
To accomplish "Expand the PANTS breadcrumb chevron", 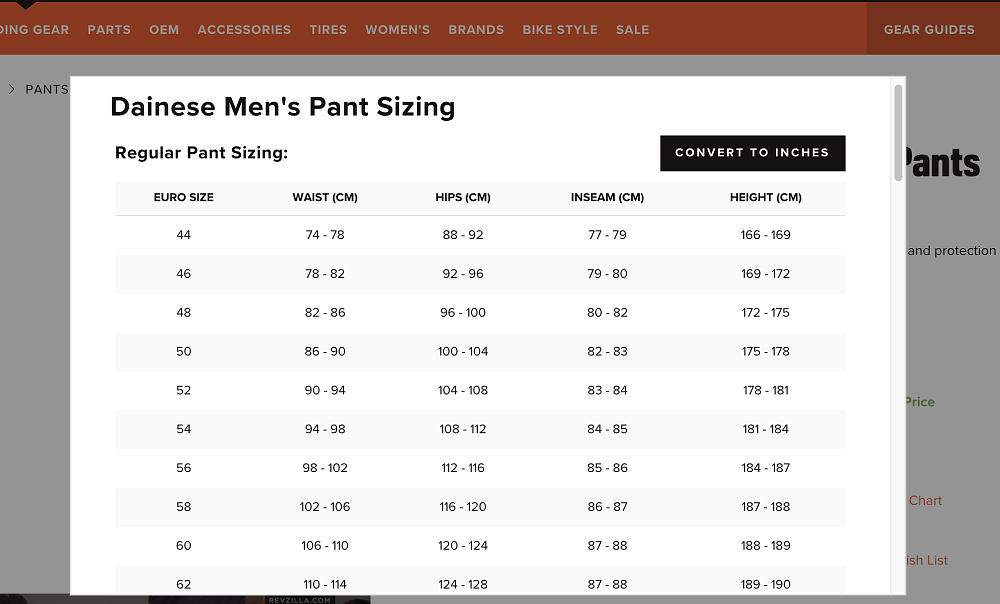I will 11,89.
